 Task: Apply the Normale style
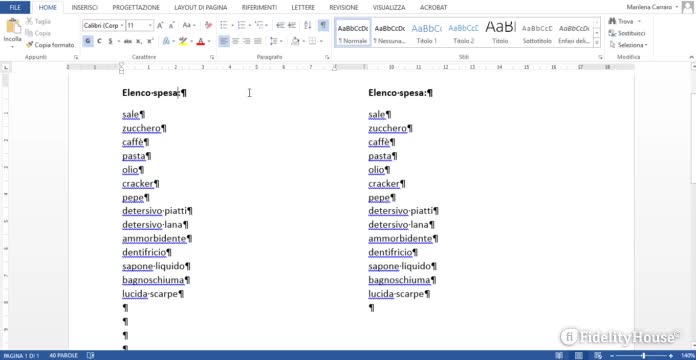tap(353, 33)
